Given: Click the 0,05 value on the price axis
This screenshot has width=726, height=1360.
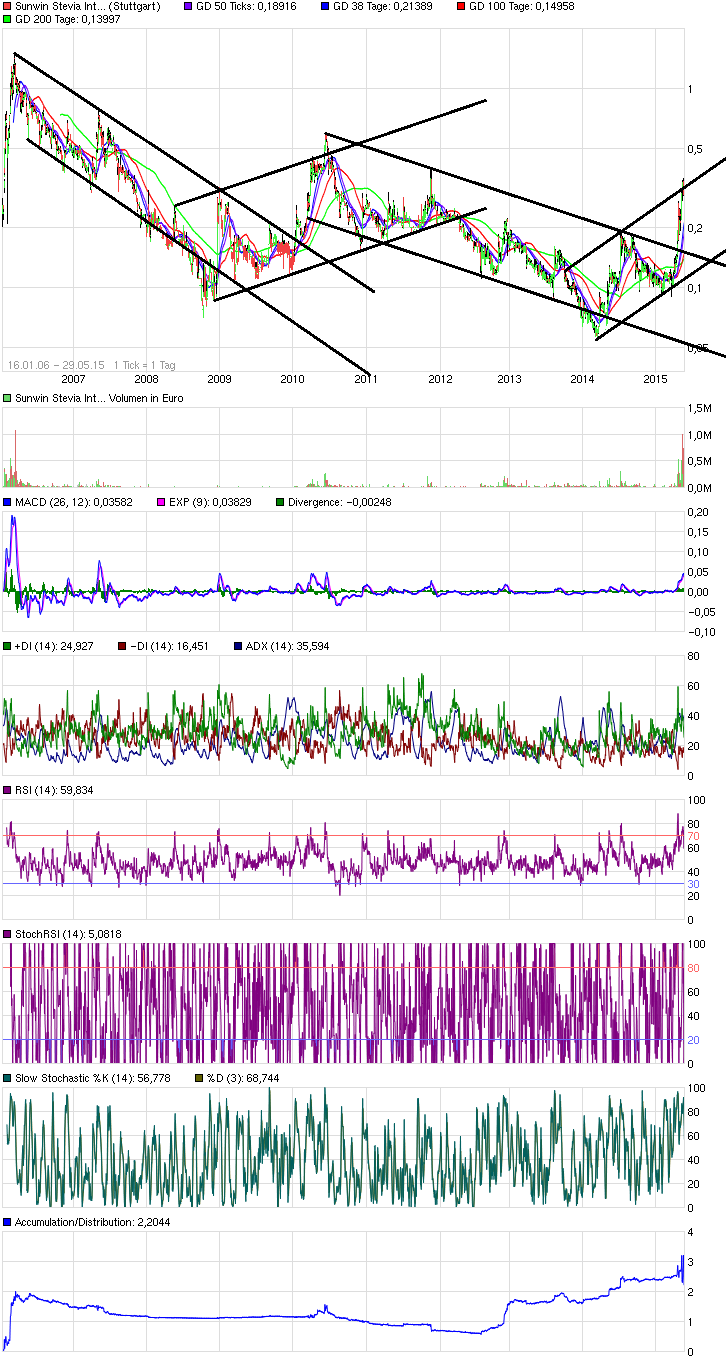Looking at the screenshot, I should [698, 347].
